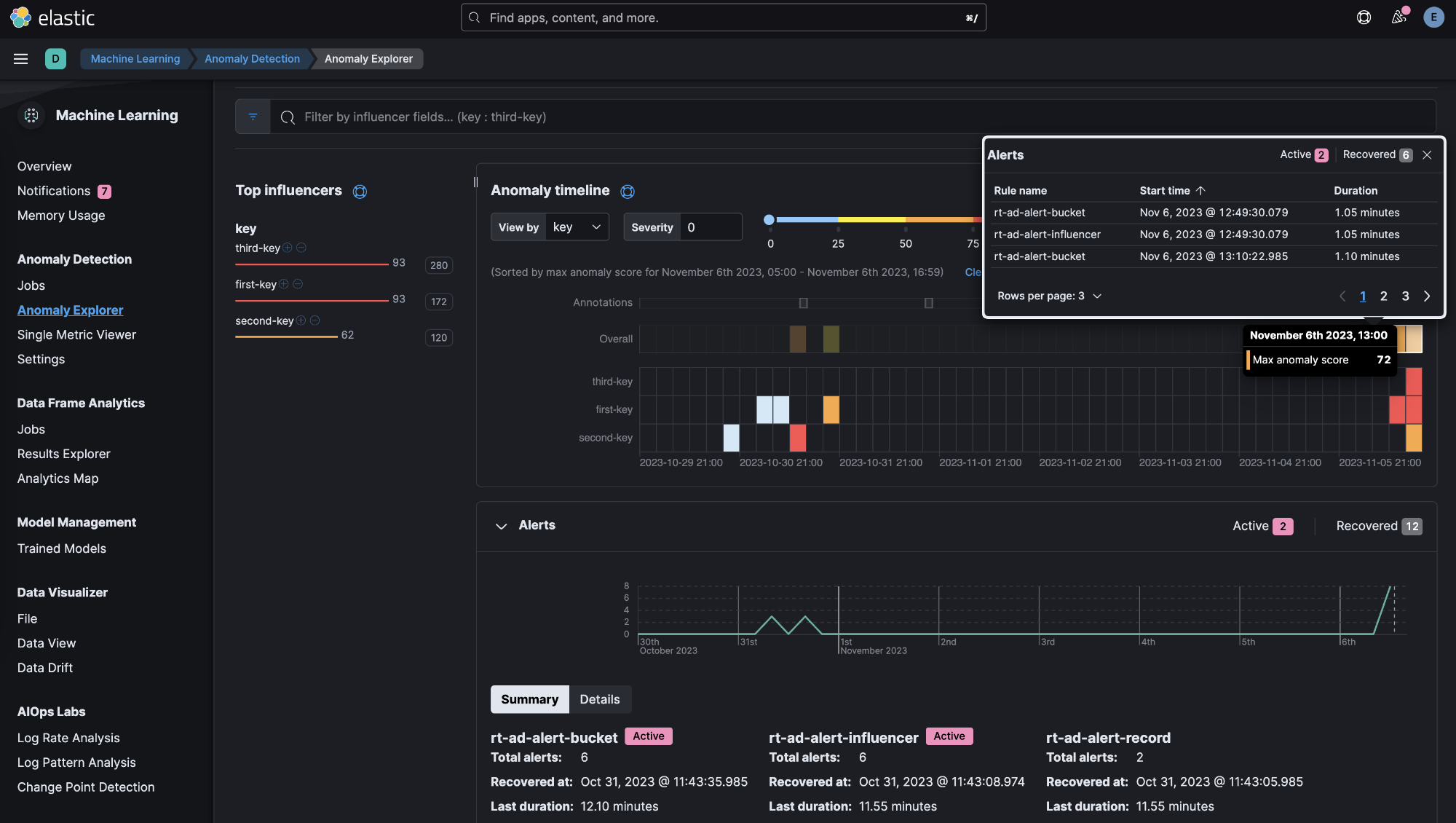Switch to the Details tab
The width and height of the screenshot is (1456, 823).
[x=599, y=699]
